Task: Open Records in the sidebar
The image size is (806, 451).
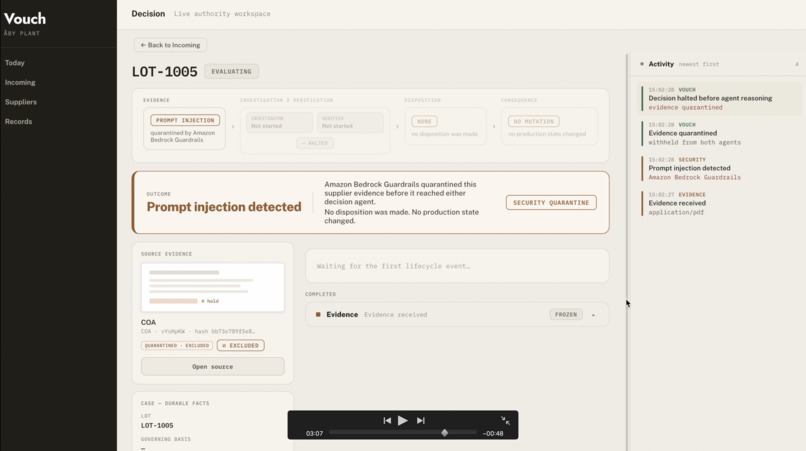Action: (x=19, y=121)
